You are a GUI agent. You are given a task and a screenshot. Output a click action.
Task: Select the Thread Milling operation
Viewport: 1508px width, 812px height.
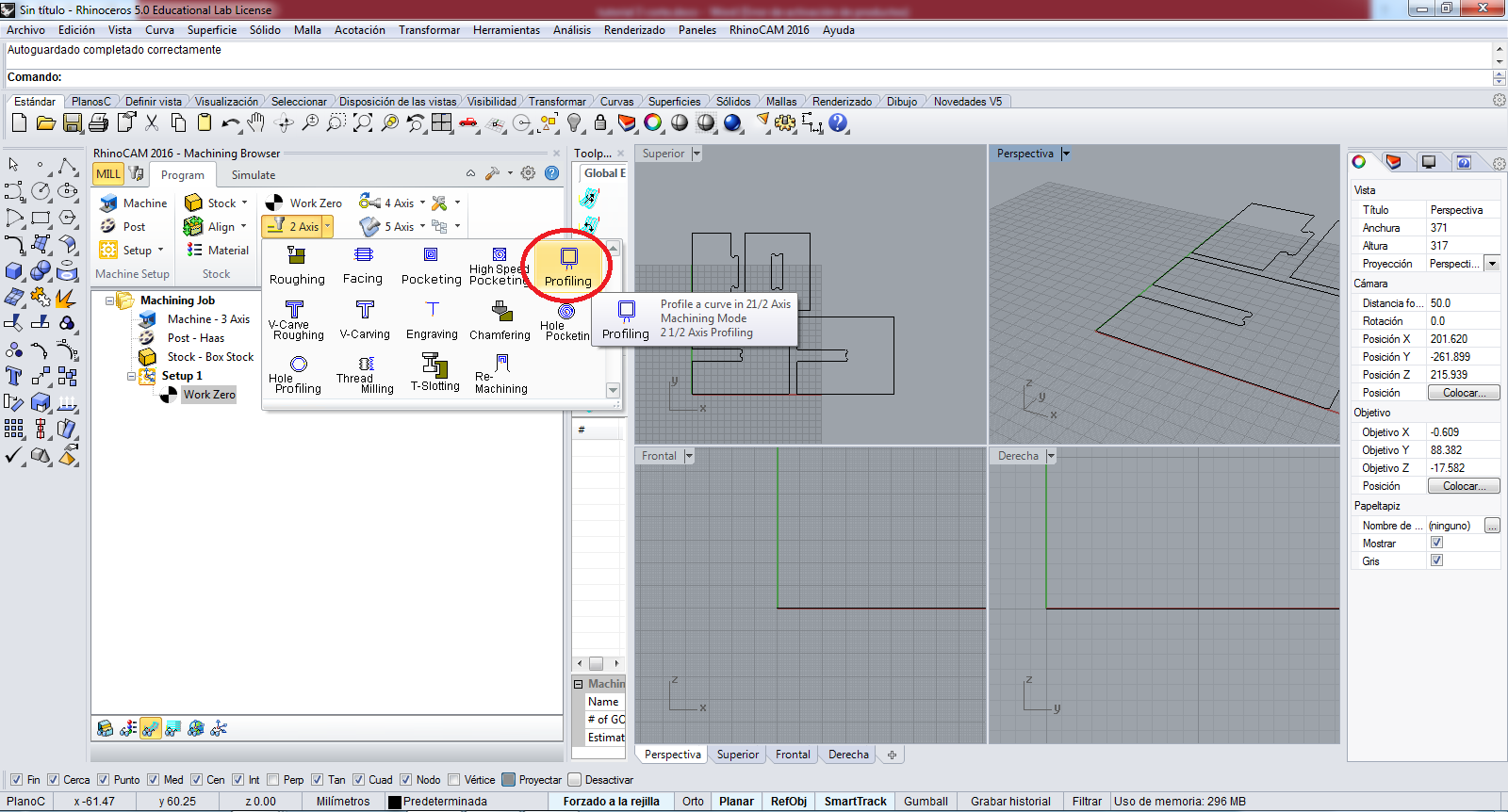tap(366, 374)
